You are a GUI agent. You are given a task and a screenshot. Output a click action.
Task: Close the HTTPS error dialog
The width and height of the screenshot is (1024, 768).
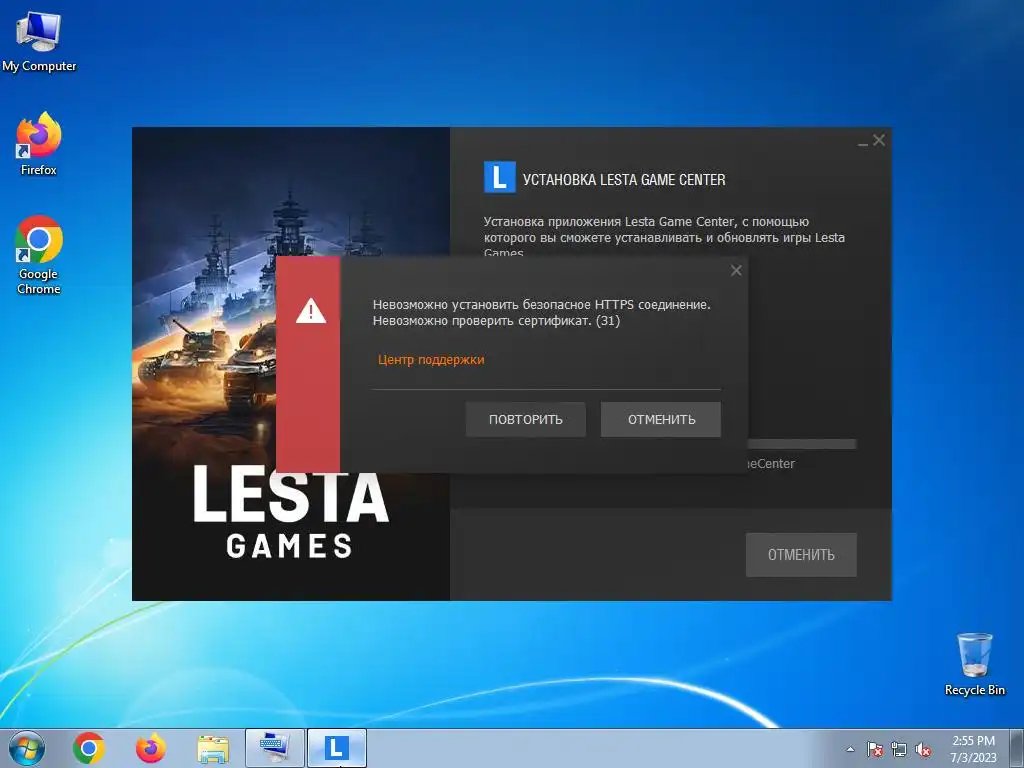pos(736,270)
